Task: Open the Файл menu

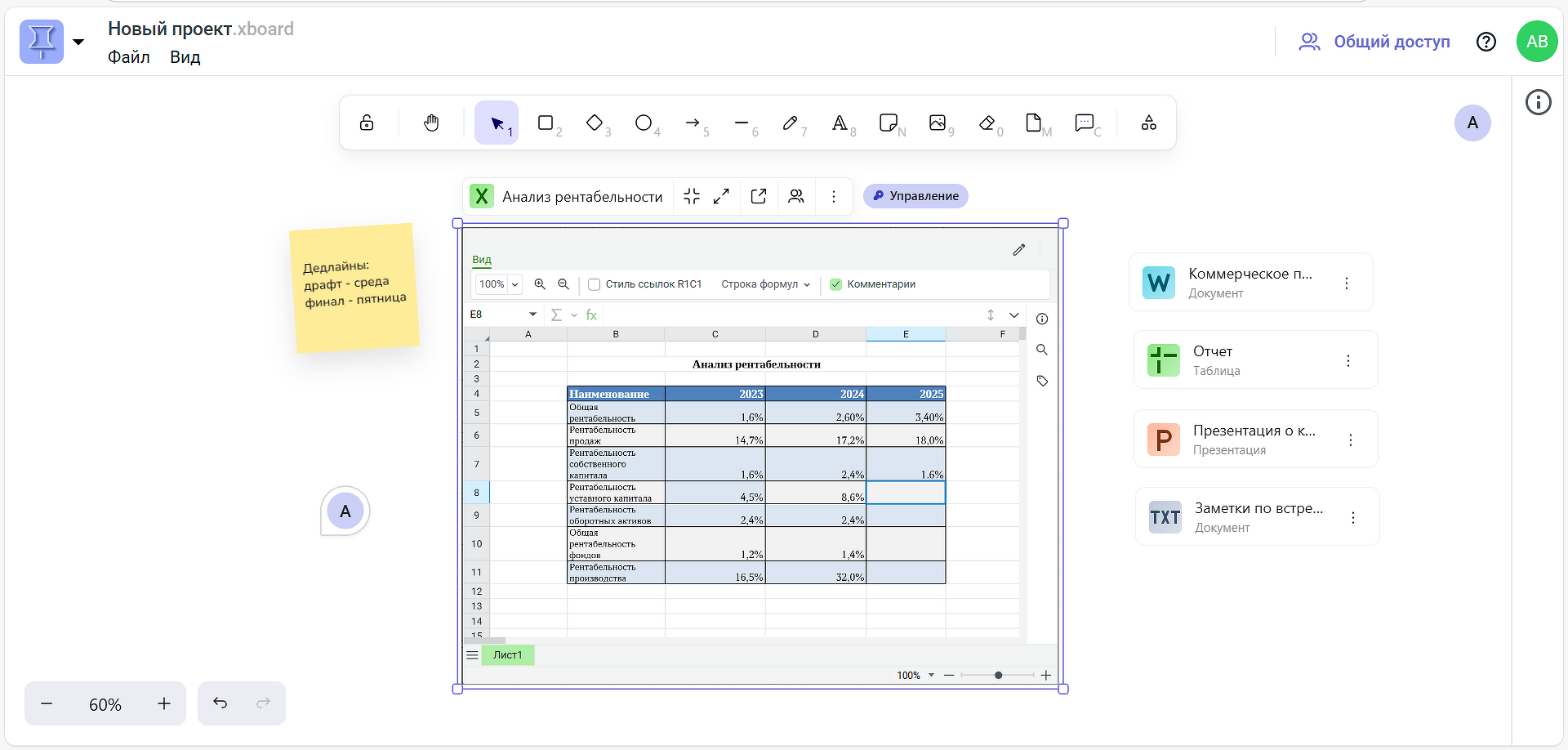Action: click(129, 57)
